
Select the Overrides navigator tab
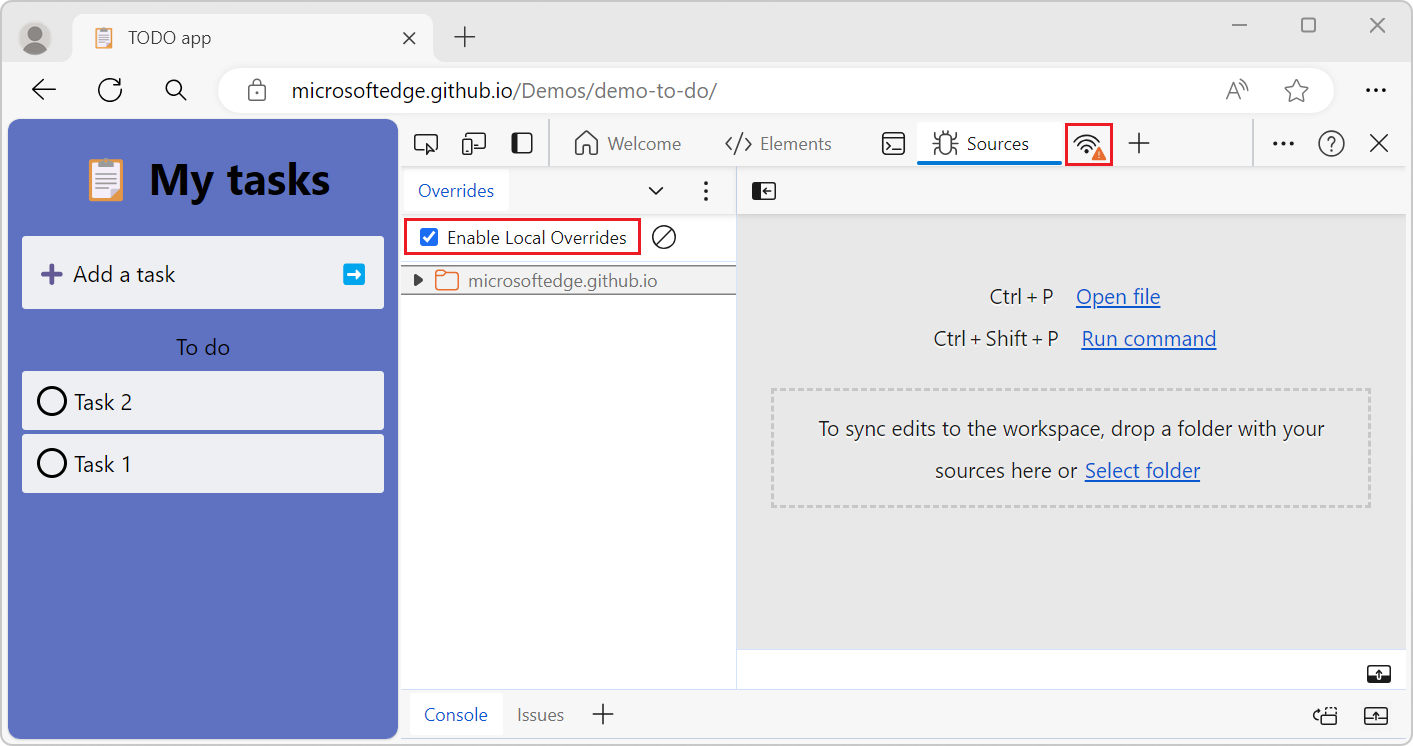tap(456, 191)
